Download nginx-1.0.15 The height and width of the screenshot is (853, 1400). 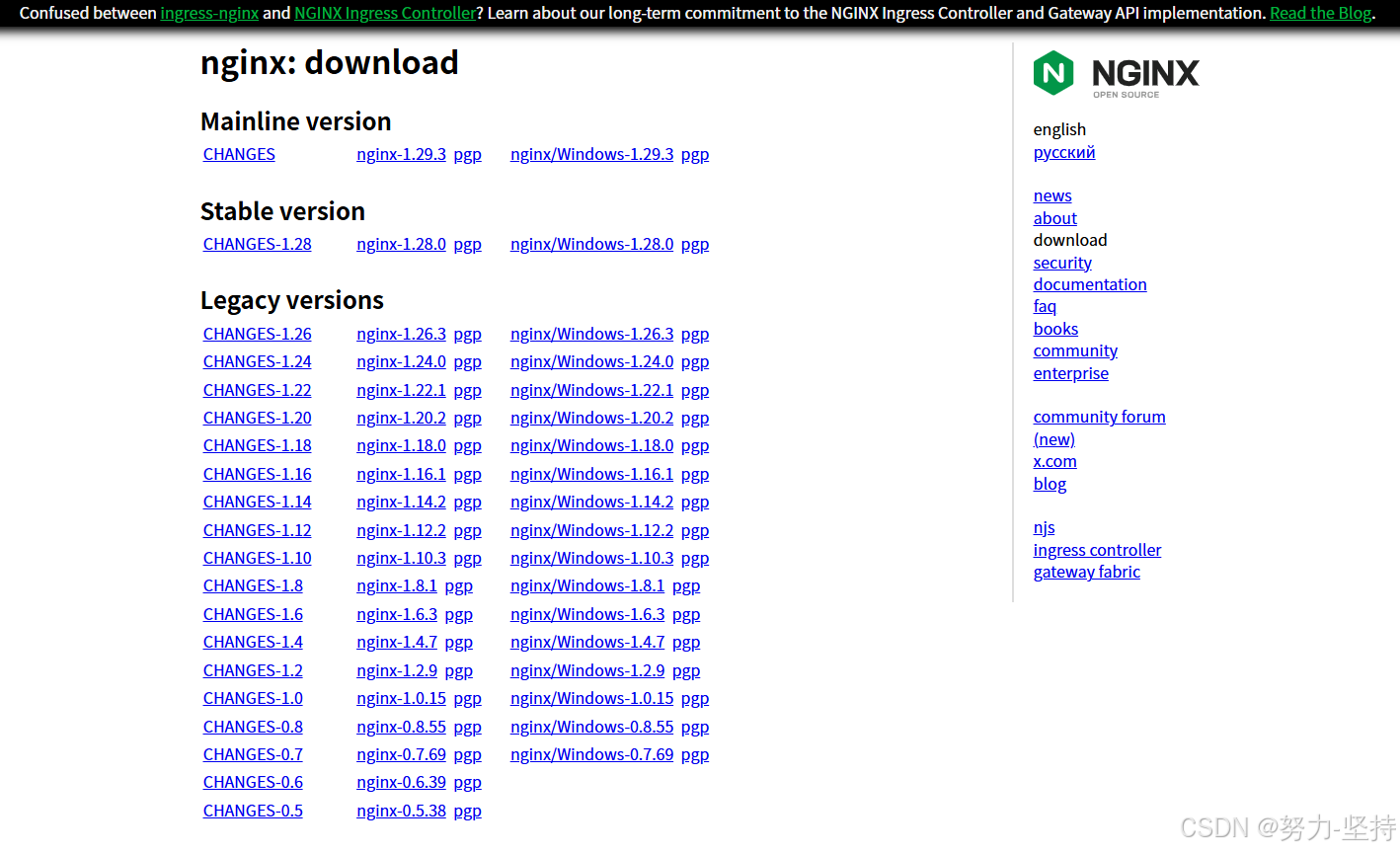[401, 698]
